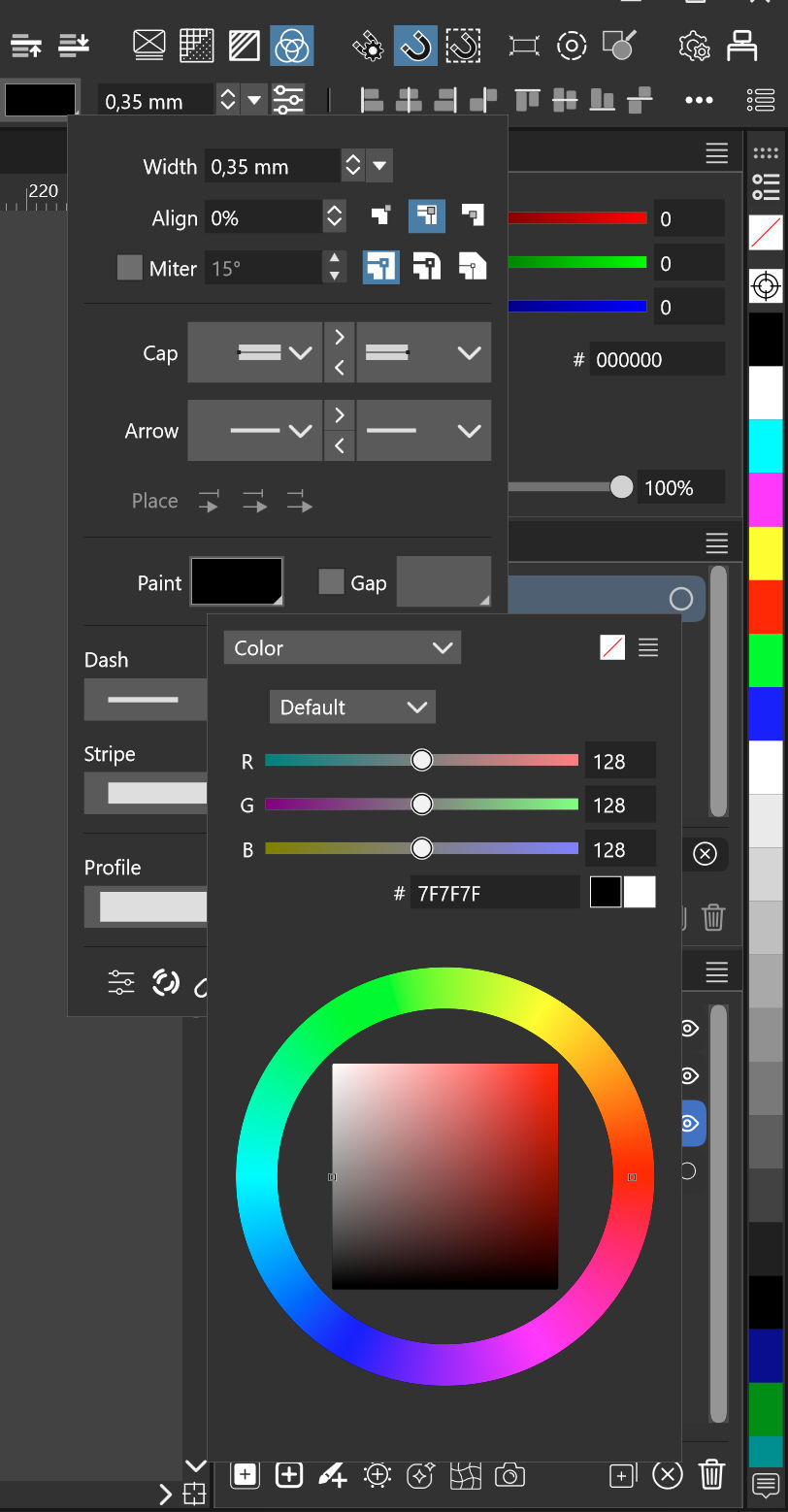Image resolution: width=788 pixels, height=1512 pixels.
Task: Open the three-dot overflow menu
Action: click(699, 100)
